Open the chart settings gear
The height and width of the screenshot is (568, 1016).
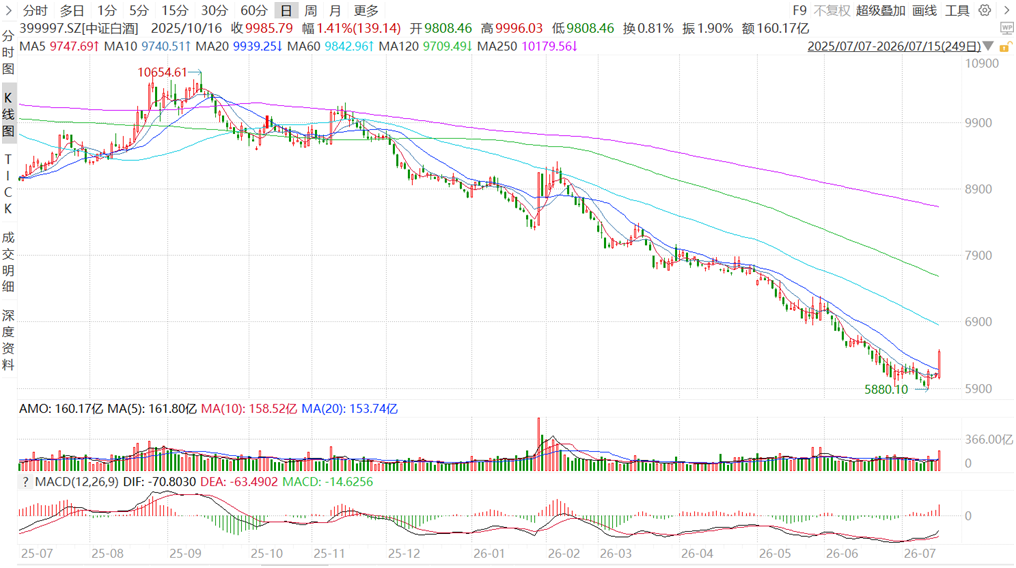pos(985,10)
